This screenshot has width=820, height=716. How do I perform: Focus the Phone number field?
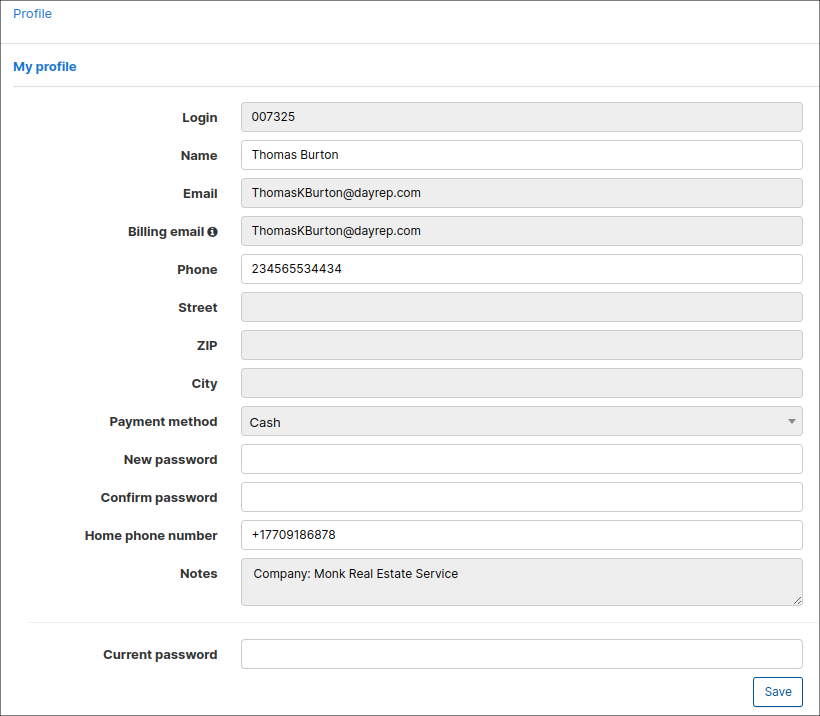(x=520, y=269)
